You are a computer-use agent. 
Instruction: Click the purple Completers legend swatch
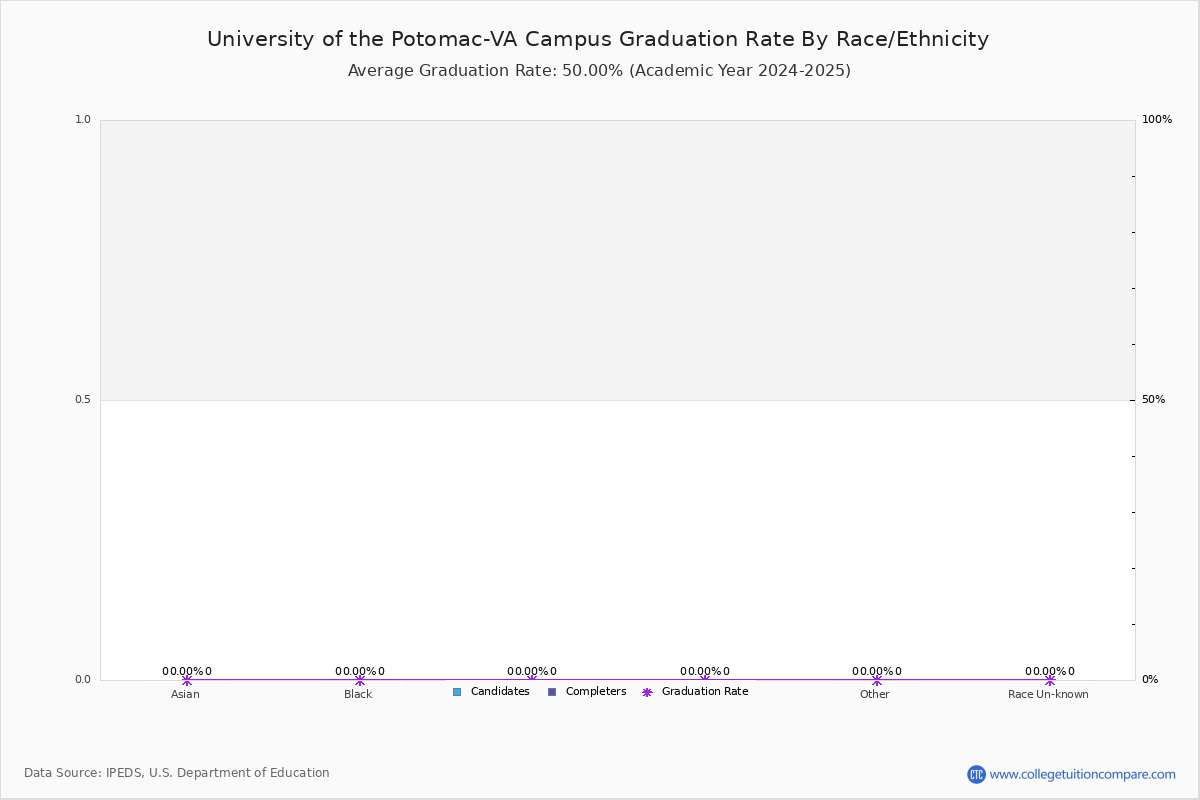[x=552, y=692]
